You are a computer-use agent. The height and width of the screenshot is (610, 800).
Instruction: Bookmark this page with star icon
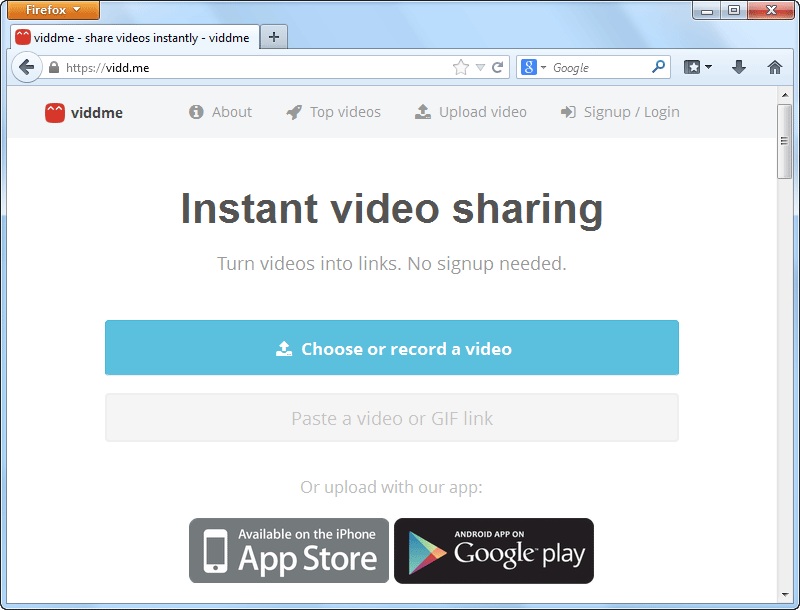coord(460,68)
